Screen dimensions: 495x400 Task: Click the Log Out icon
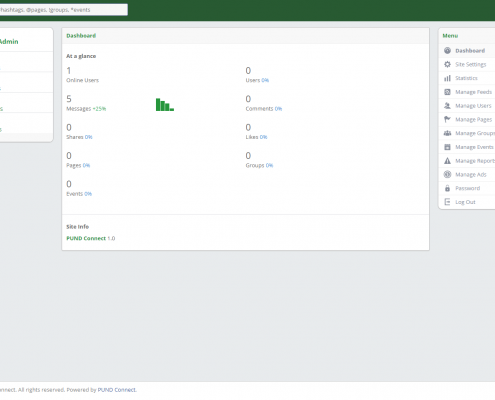point(447,202)
